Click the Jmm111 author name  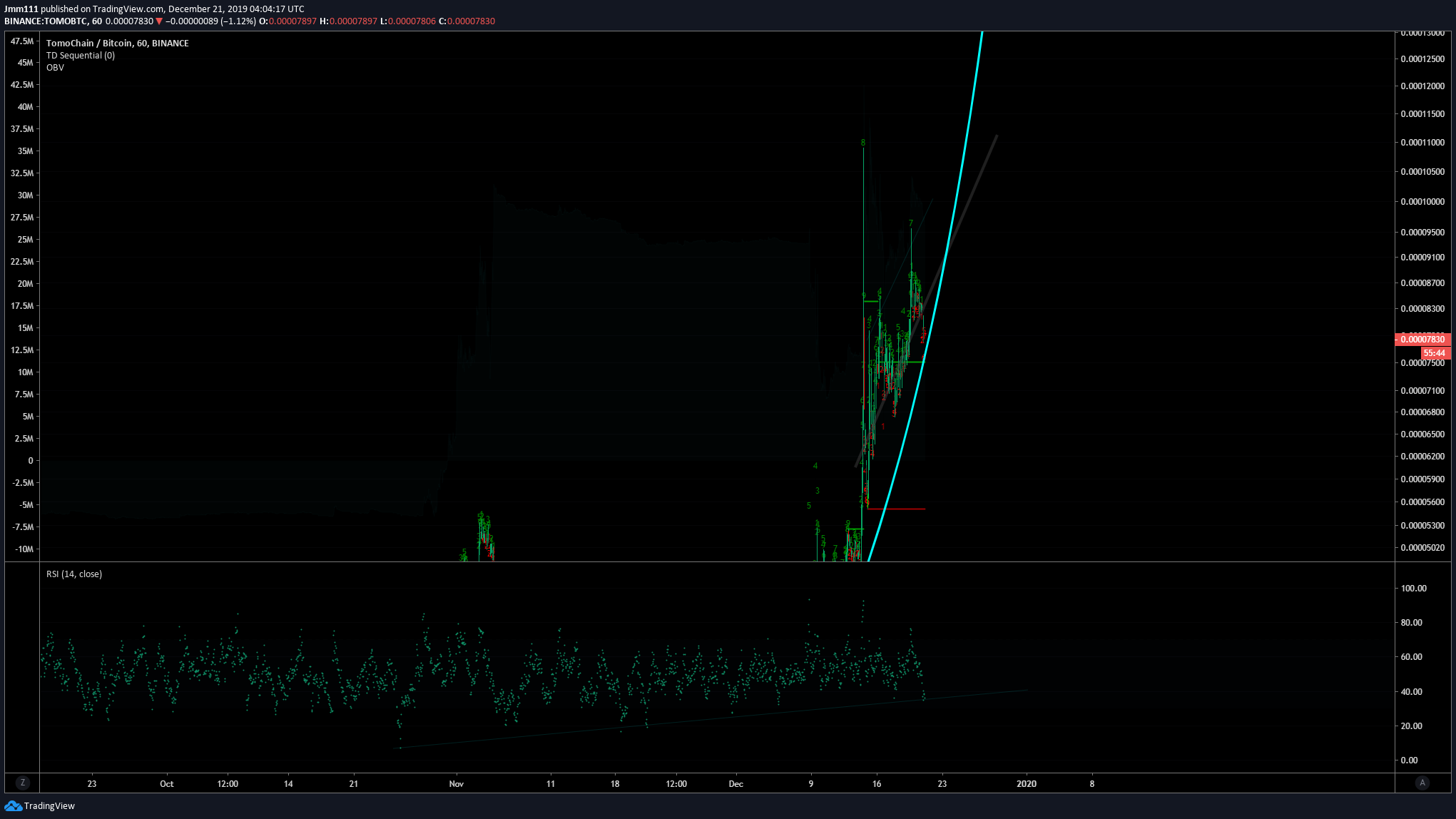[x=21, y=9]
